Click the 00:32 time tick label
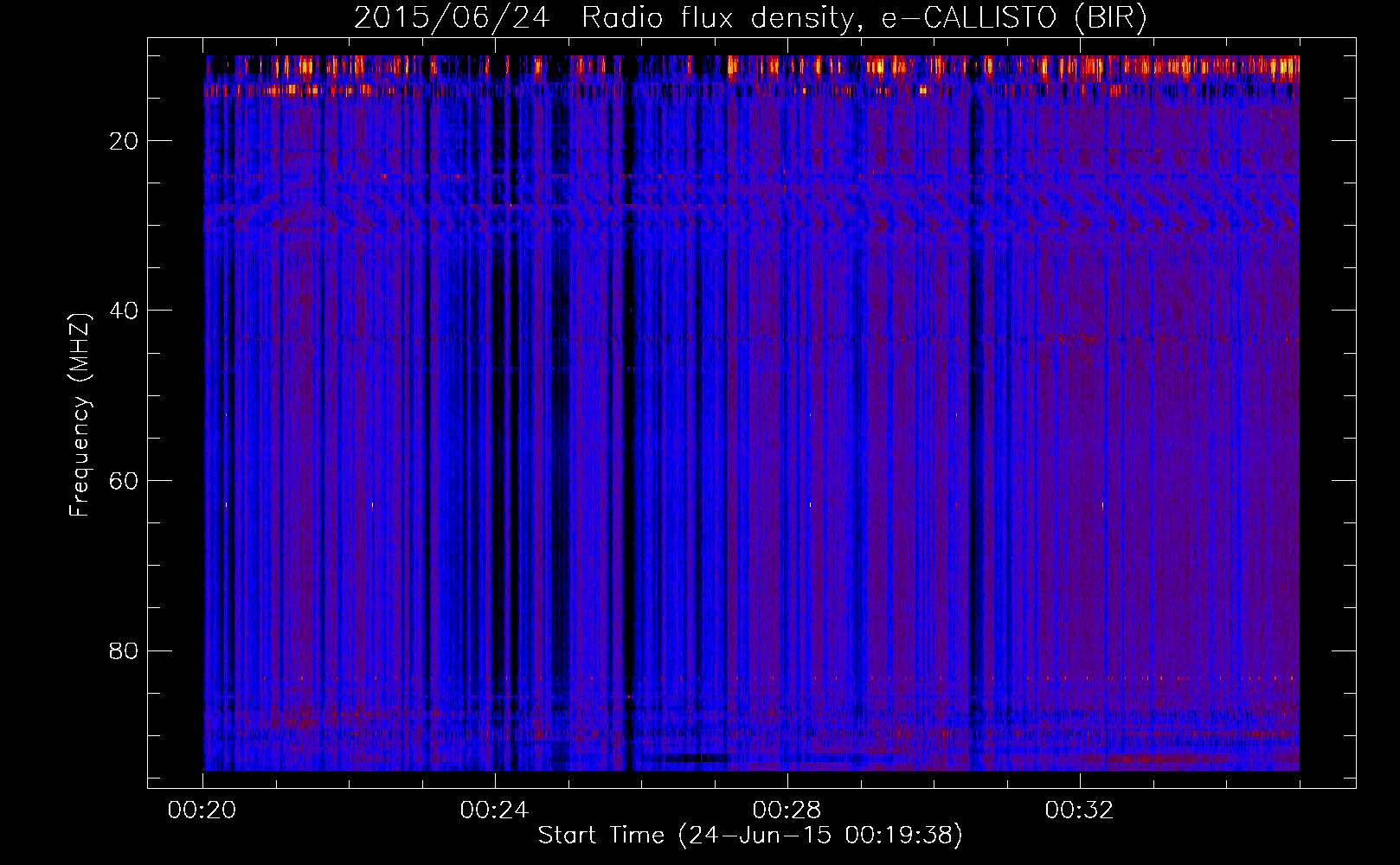The image size is (1400, 865). pos(1079,811)
